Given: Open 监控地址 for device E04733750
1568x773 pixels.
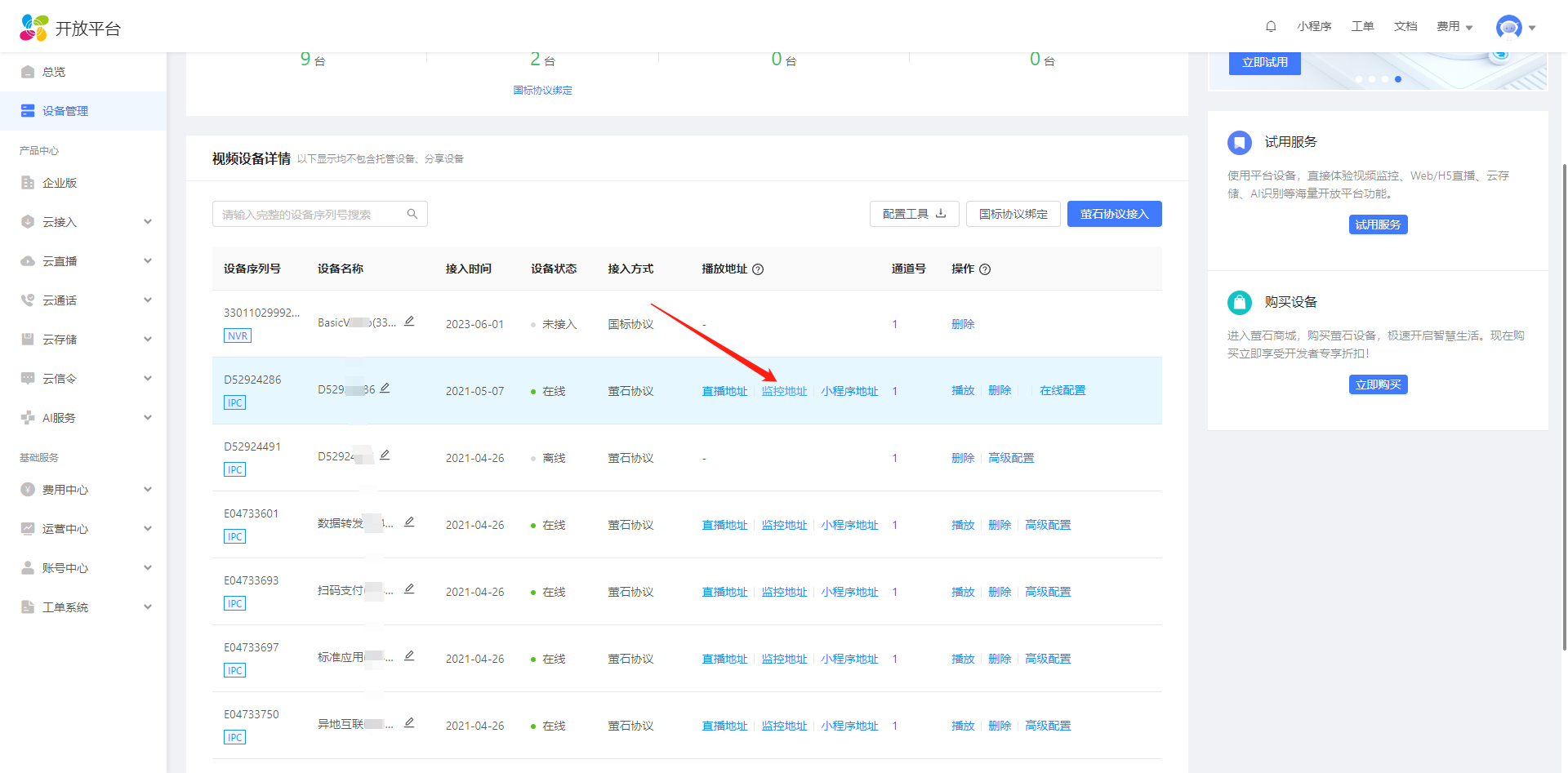Looking at the screenshot, I should pos(784,726).
